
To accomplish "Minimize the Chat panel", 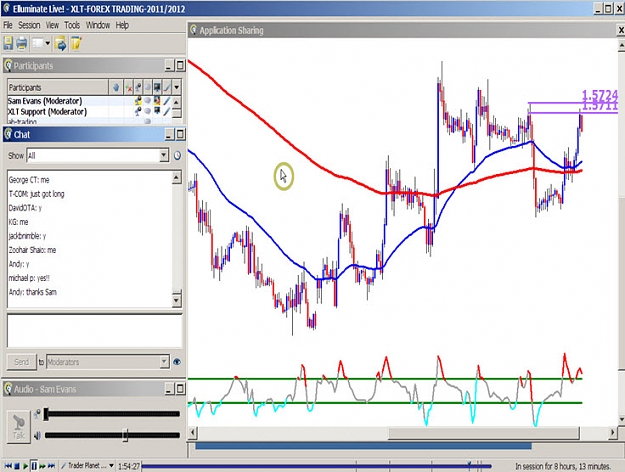I will pyautogui.click(x=169, y=134).
